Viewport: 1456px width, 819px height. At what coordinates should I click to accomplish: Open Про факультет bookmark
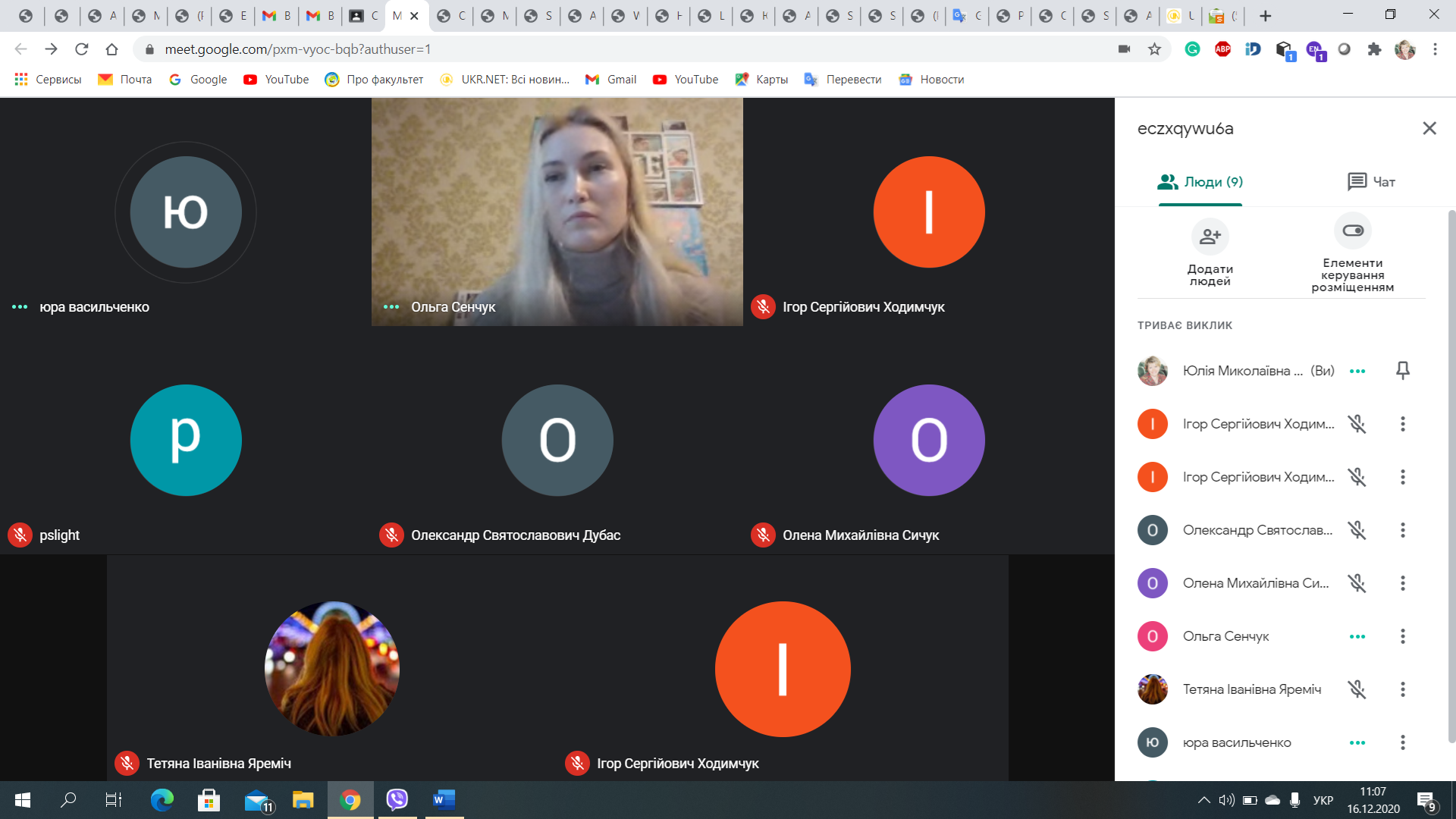coord(374,80)
